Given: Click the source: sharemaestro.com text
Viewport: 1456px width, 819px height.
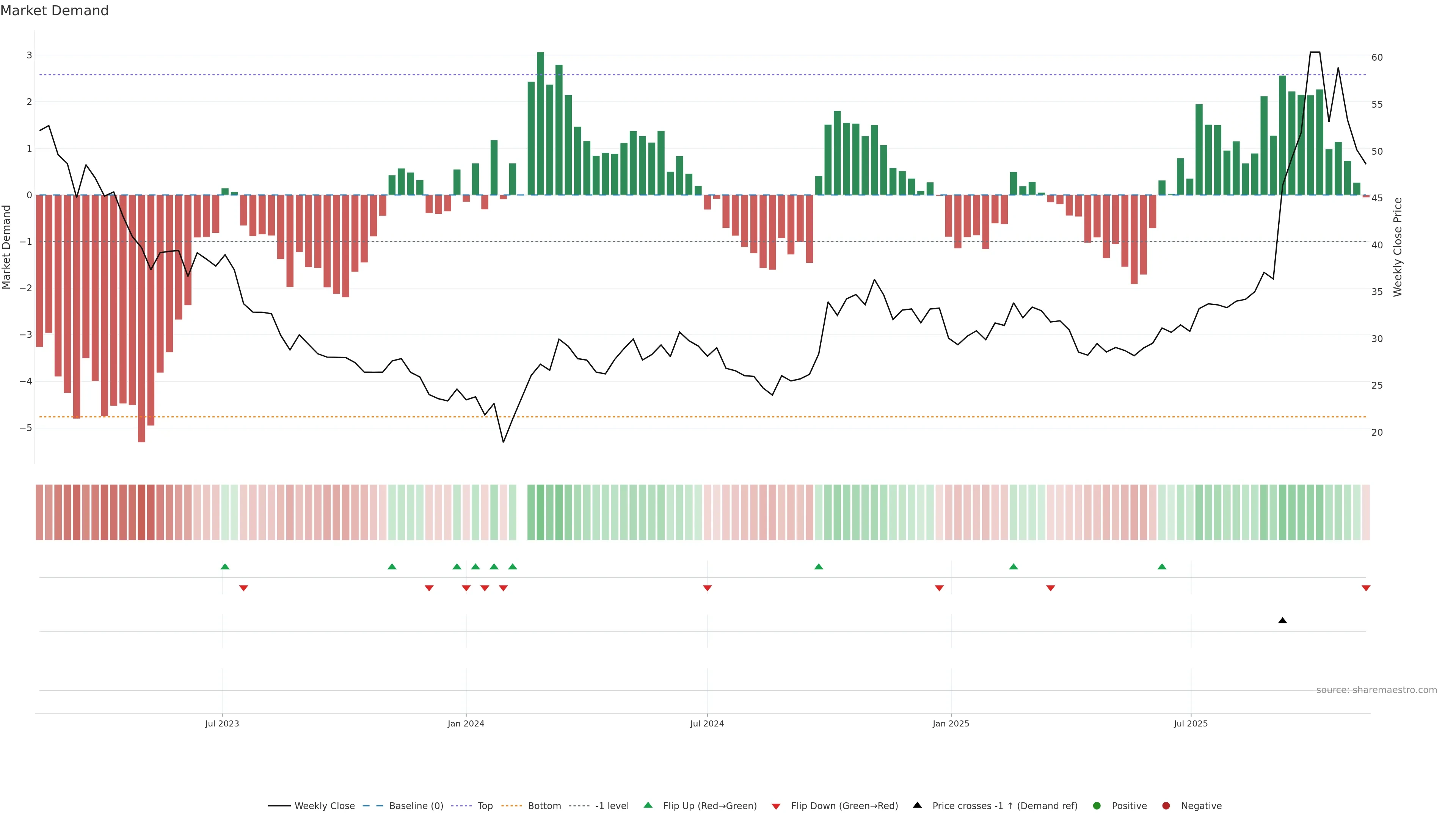Looking at the screenshot, I should click(x=1376, y=690).
